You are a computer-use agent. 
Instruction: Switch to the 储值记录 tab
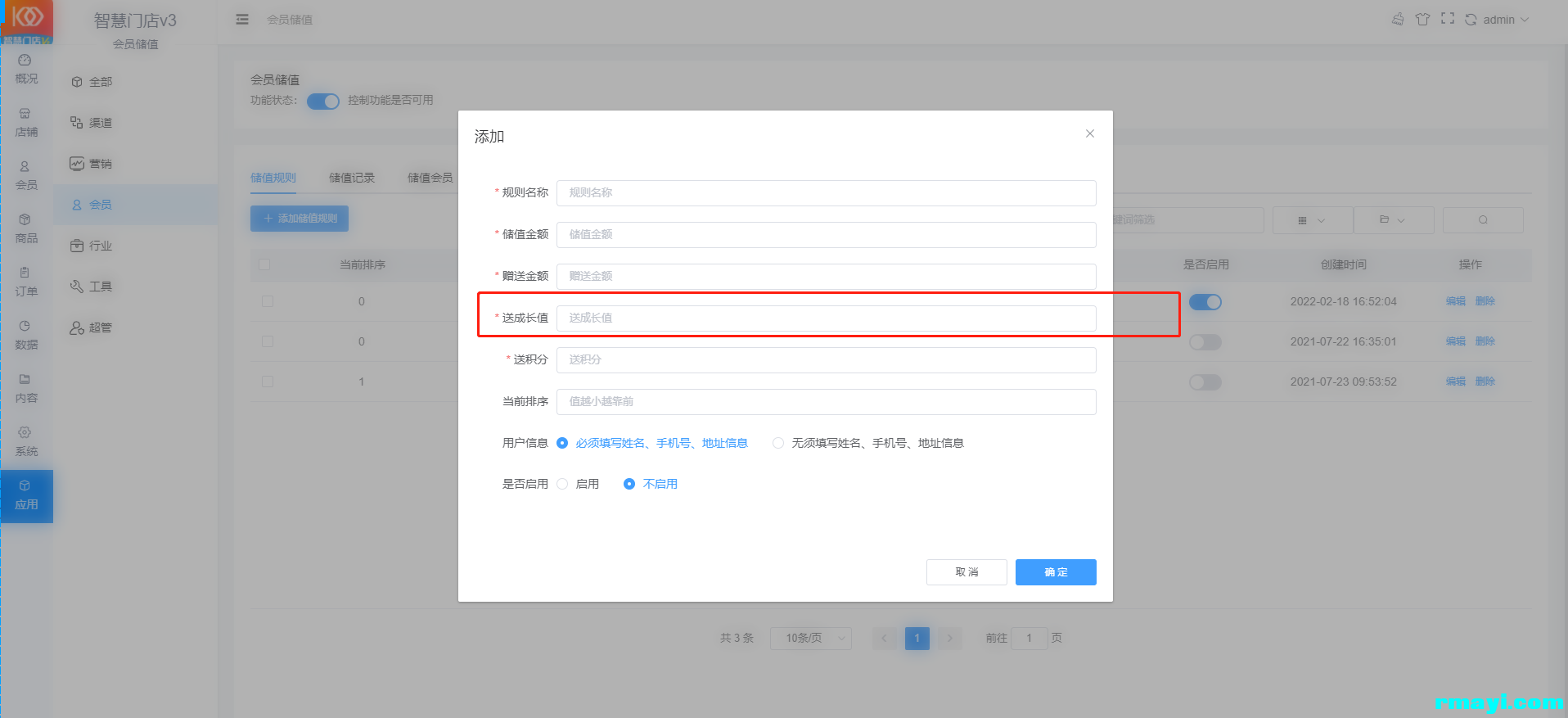[x=351, y=178]
